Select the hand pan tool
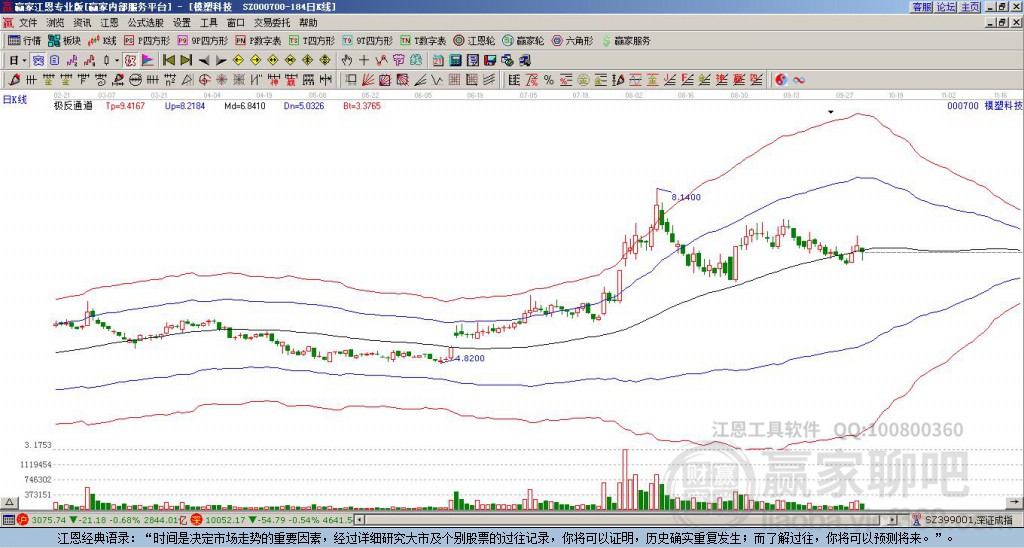 tap(347, 61)
